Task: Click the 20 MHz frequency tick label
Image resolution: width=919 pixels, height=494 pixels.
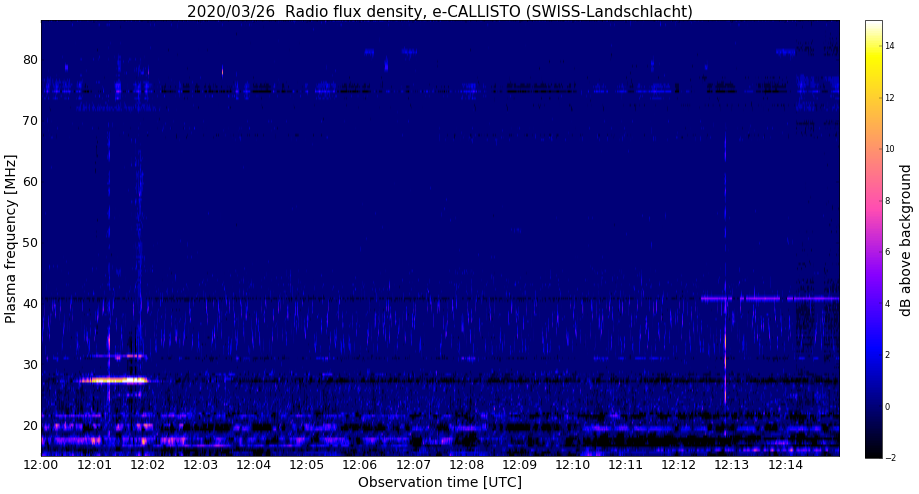Action: (30, 425)
